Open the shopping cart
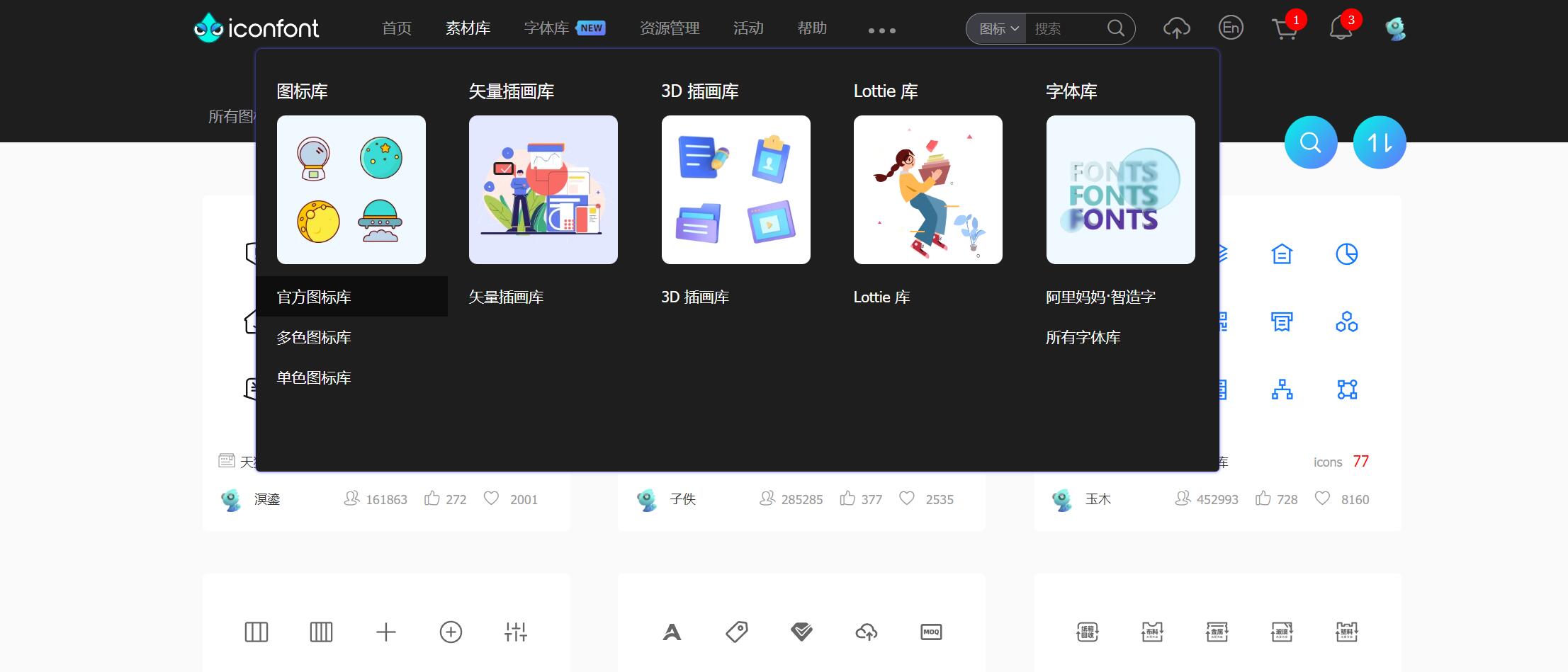Screen dimensions: 1568x672 (1284, 30)
